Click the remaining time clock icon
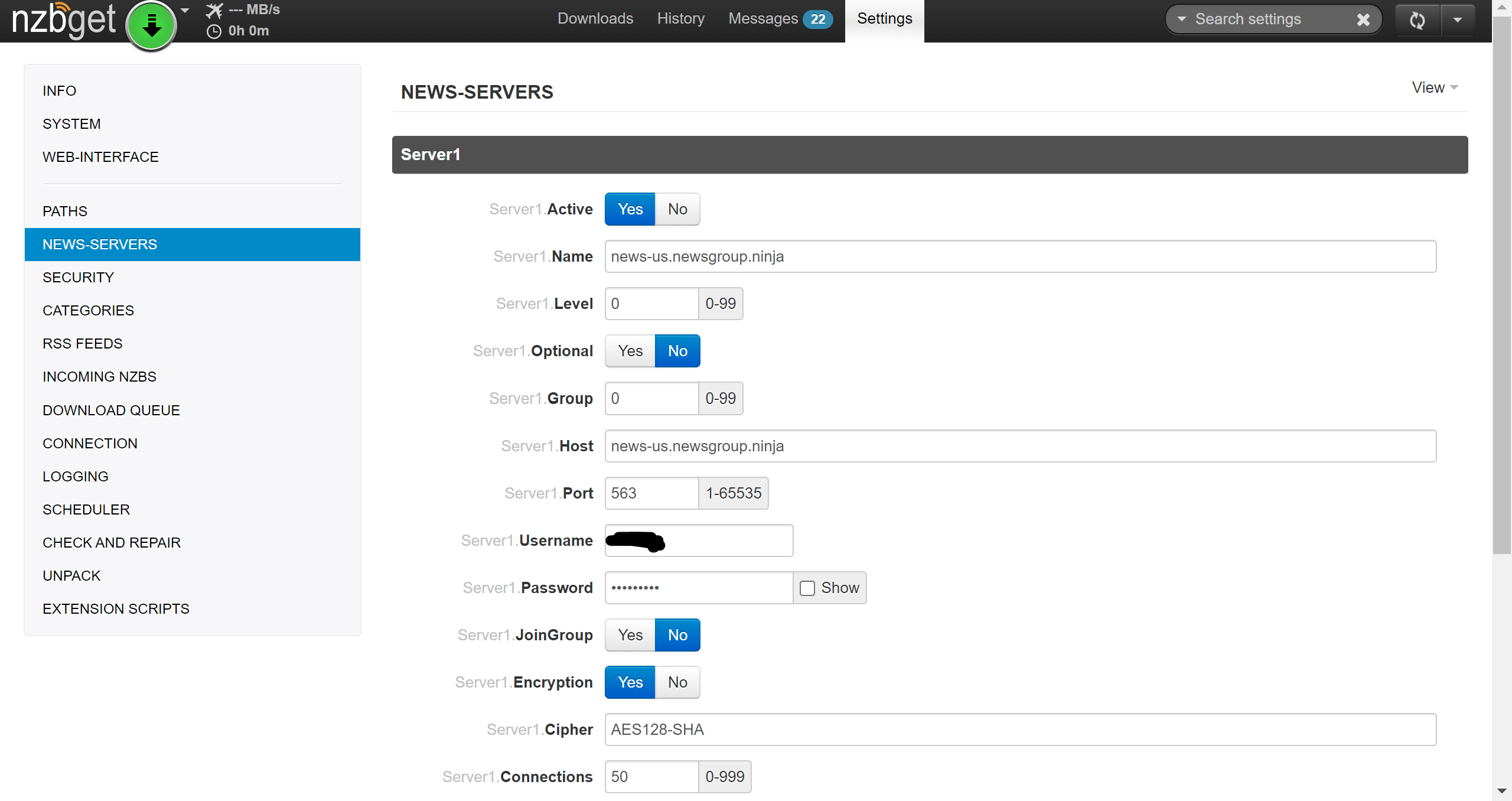This screenshot has width=1512, height=801. [x=214, y=31]
